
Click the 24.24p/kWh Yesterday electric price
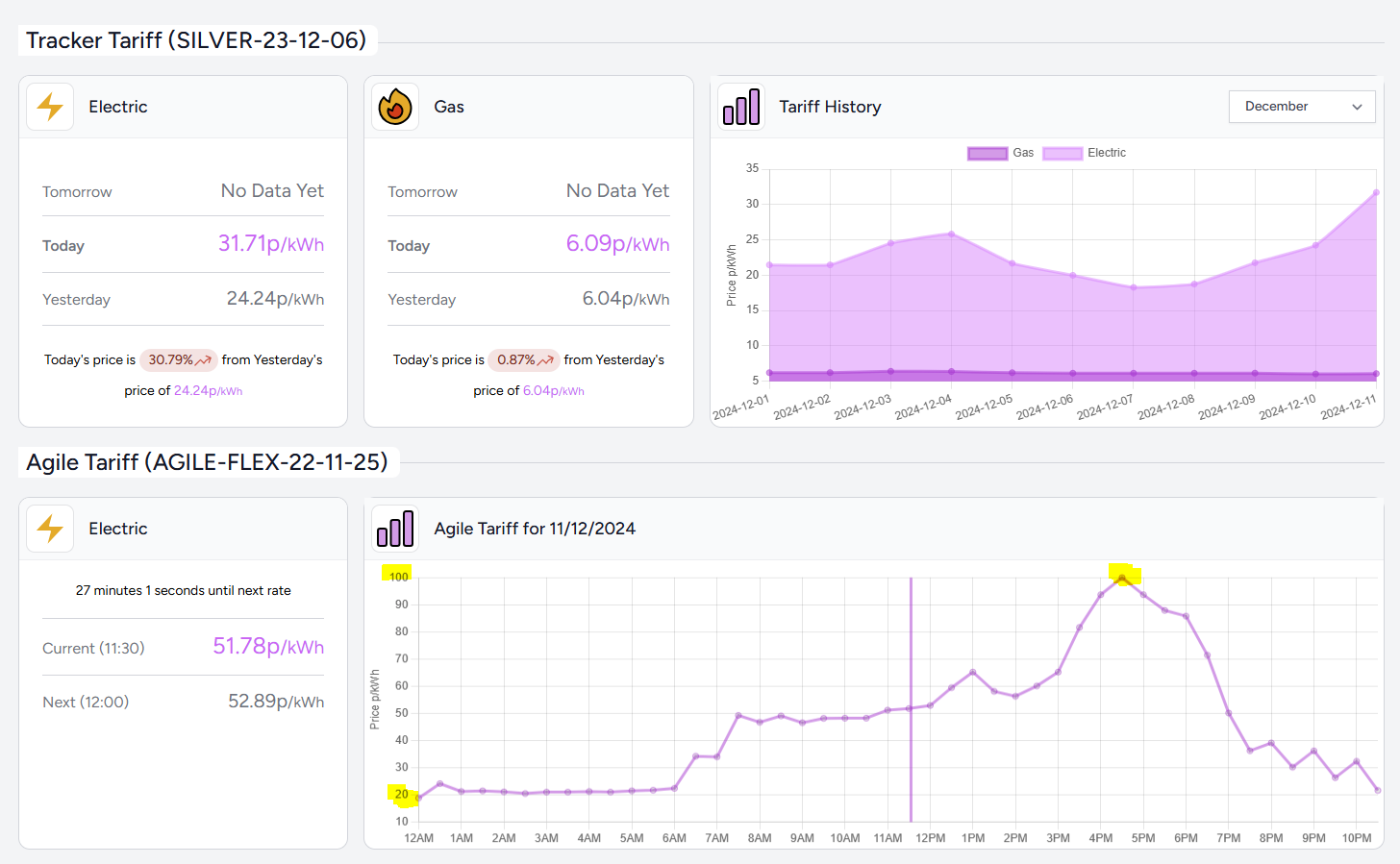[275, 299]
